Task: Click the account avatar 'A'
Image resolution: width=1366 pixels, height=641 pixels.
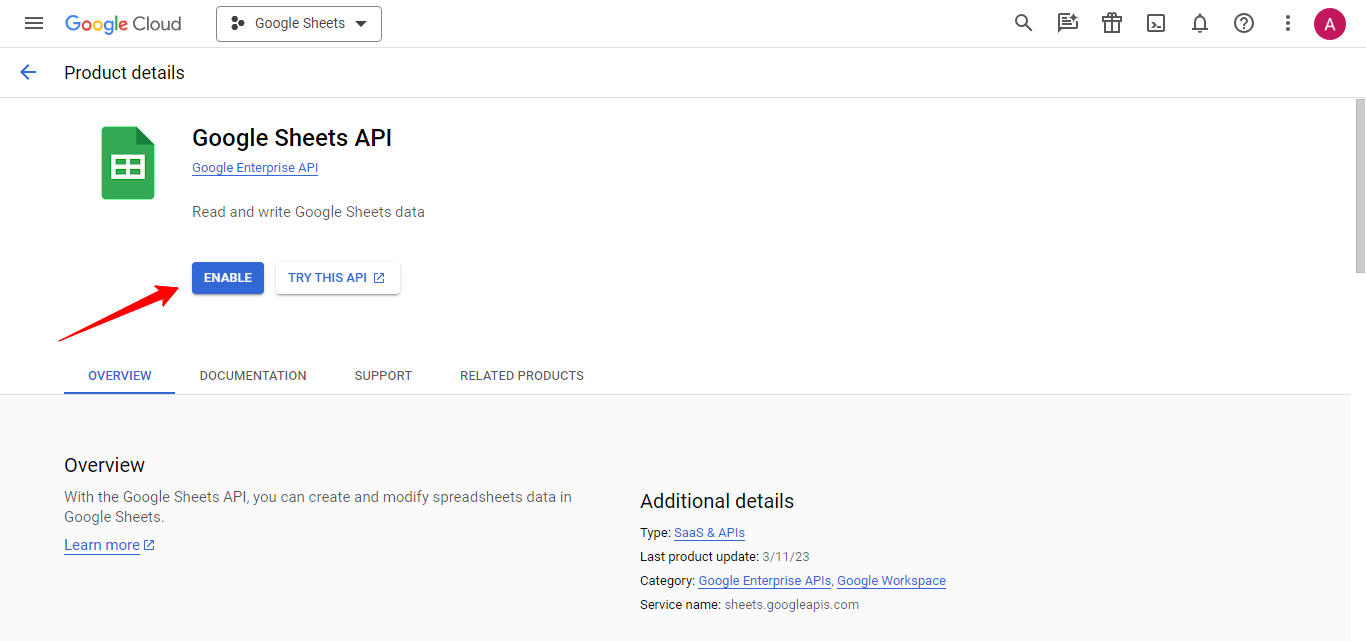Action: [x=1329, y=23]
